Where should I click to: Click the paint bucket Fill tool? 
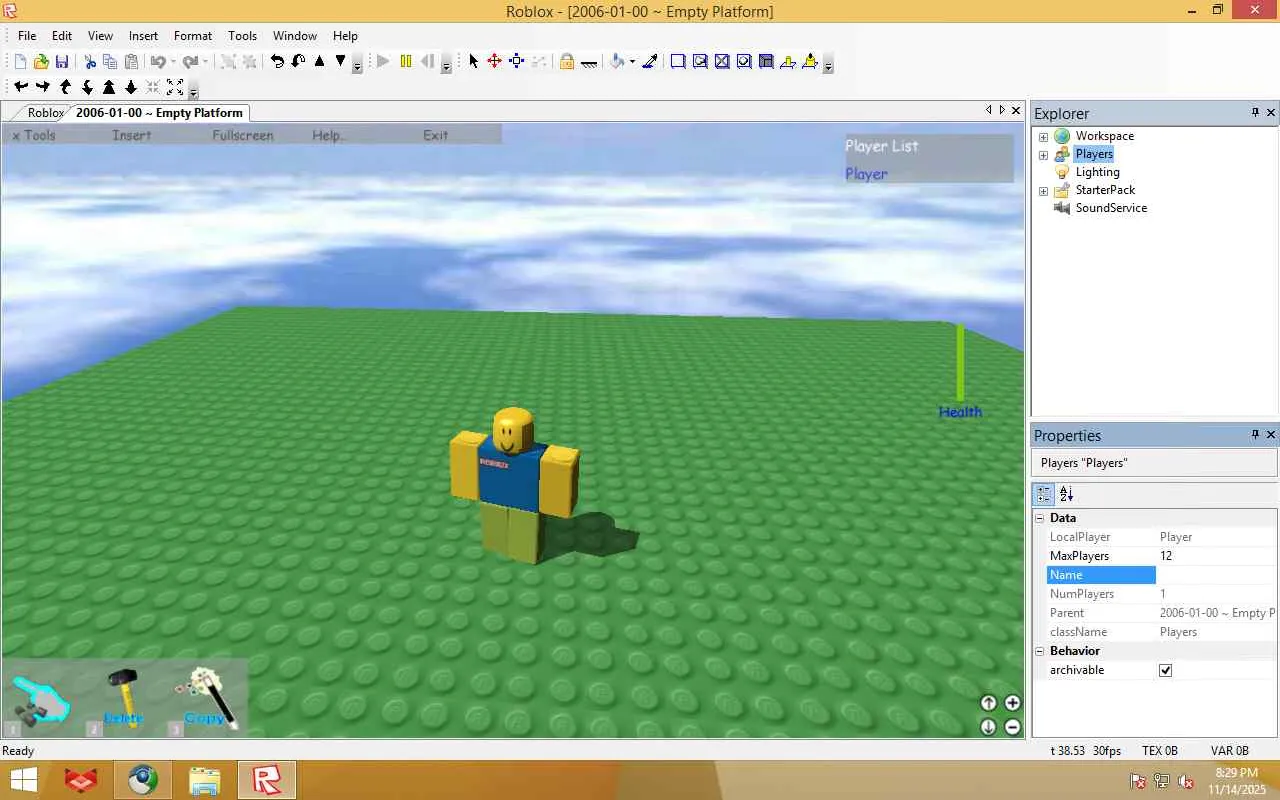(617, 61)
